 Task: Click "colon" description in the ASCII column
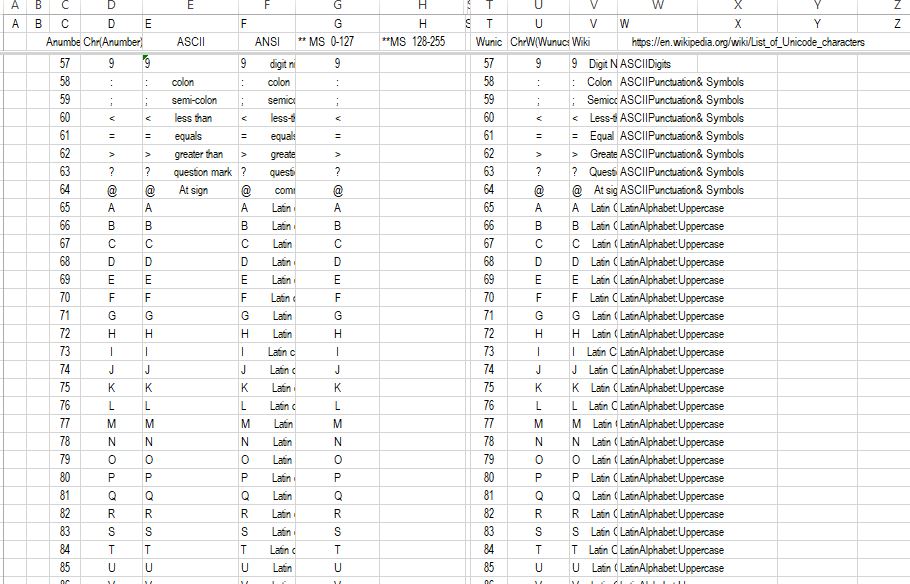coord(183,82)
